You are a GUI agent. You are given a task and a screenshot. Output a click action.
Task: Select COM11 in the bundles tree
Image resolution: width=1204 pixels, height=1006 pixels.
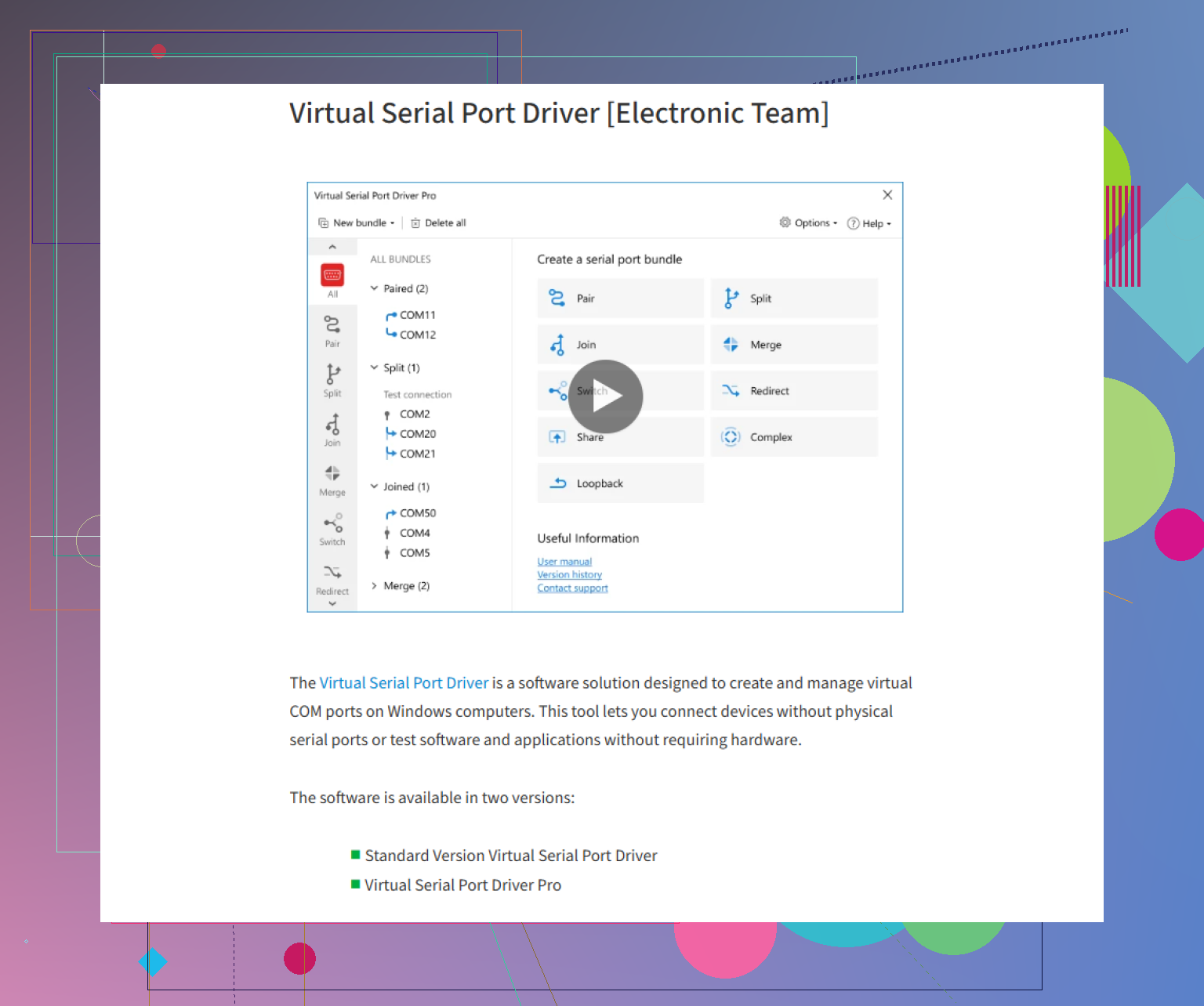(x=417, y=315)
